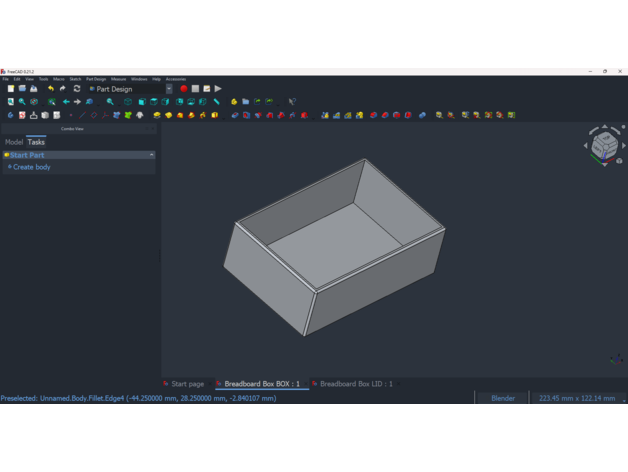The height and width of the screenshot is (472, 628).
Task: Click the new document icon
Action: click(x=10, y=89)
